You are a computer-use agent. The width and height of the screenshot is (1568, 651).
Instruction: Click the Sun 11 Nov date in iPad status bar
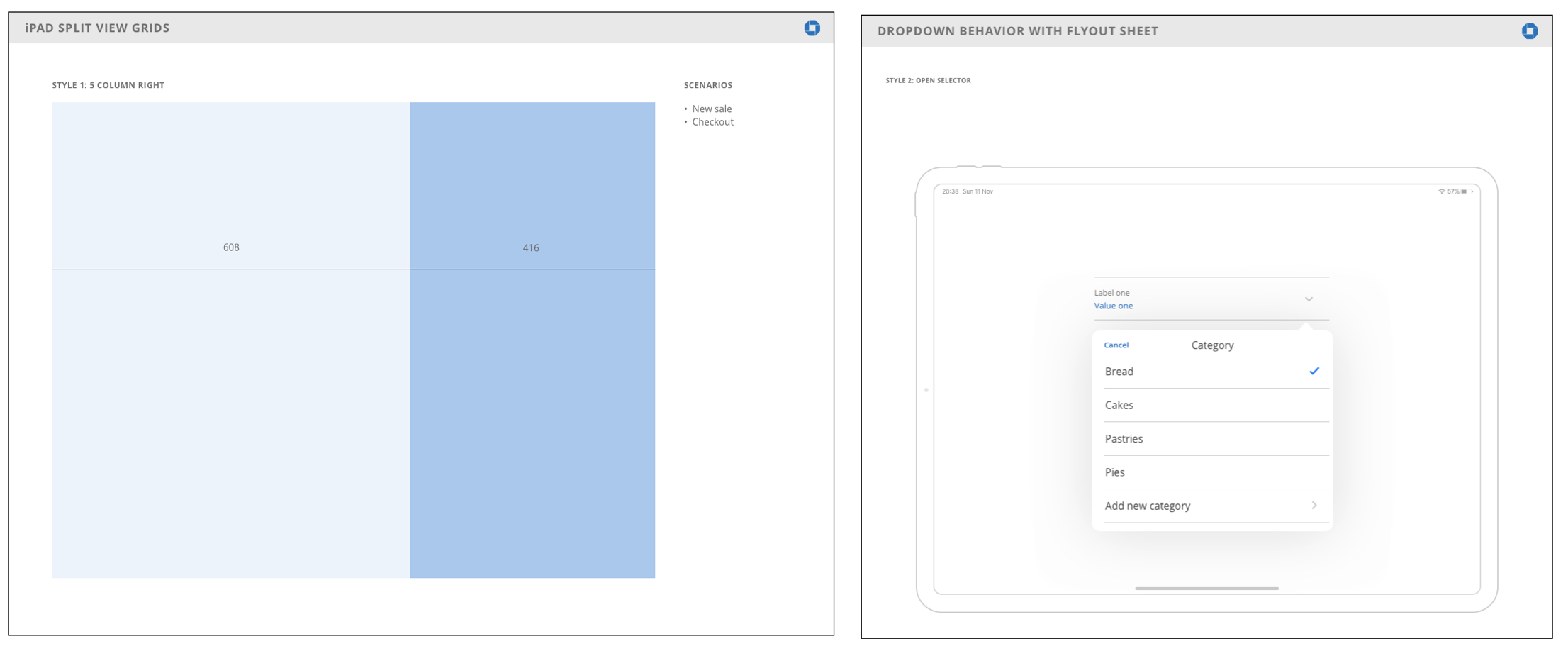coord(978,191)
